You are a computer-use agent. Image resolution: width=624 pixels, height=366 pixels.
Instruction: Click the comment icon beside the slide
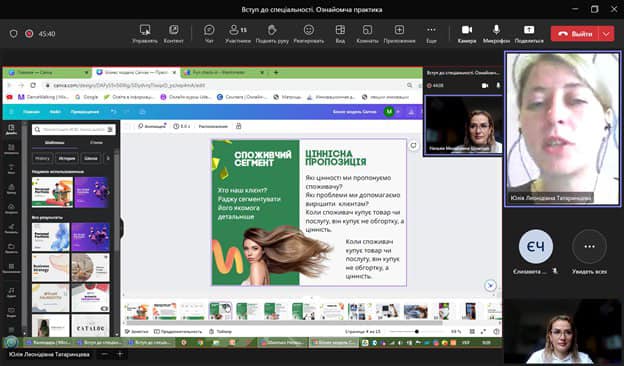[413, 146]
